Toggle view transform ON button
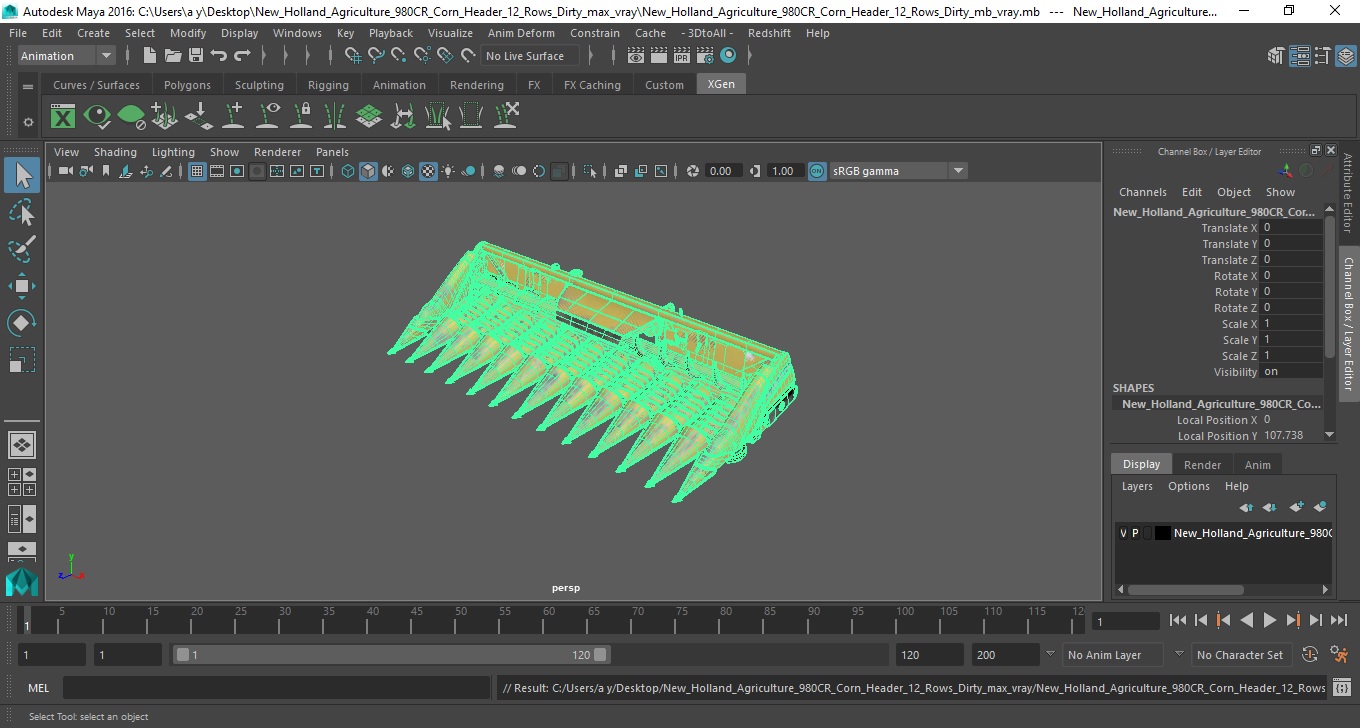The height and width of the screenshot is (728, 1360). (817, 171)
